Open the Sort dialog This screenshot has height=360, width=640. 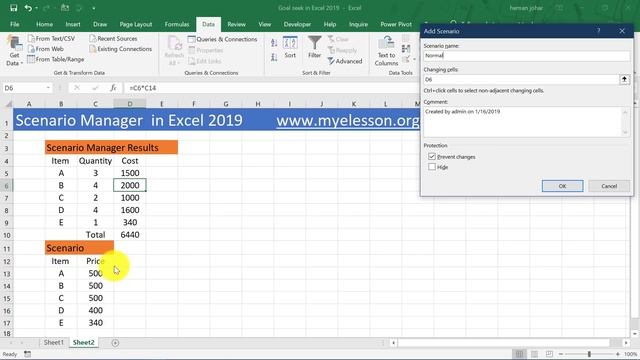(290, 47)
